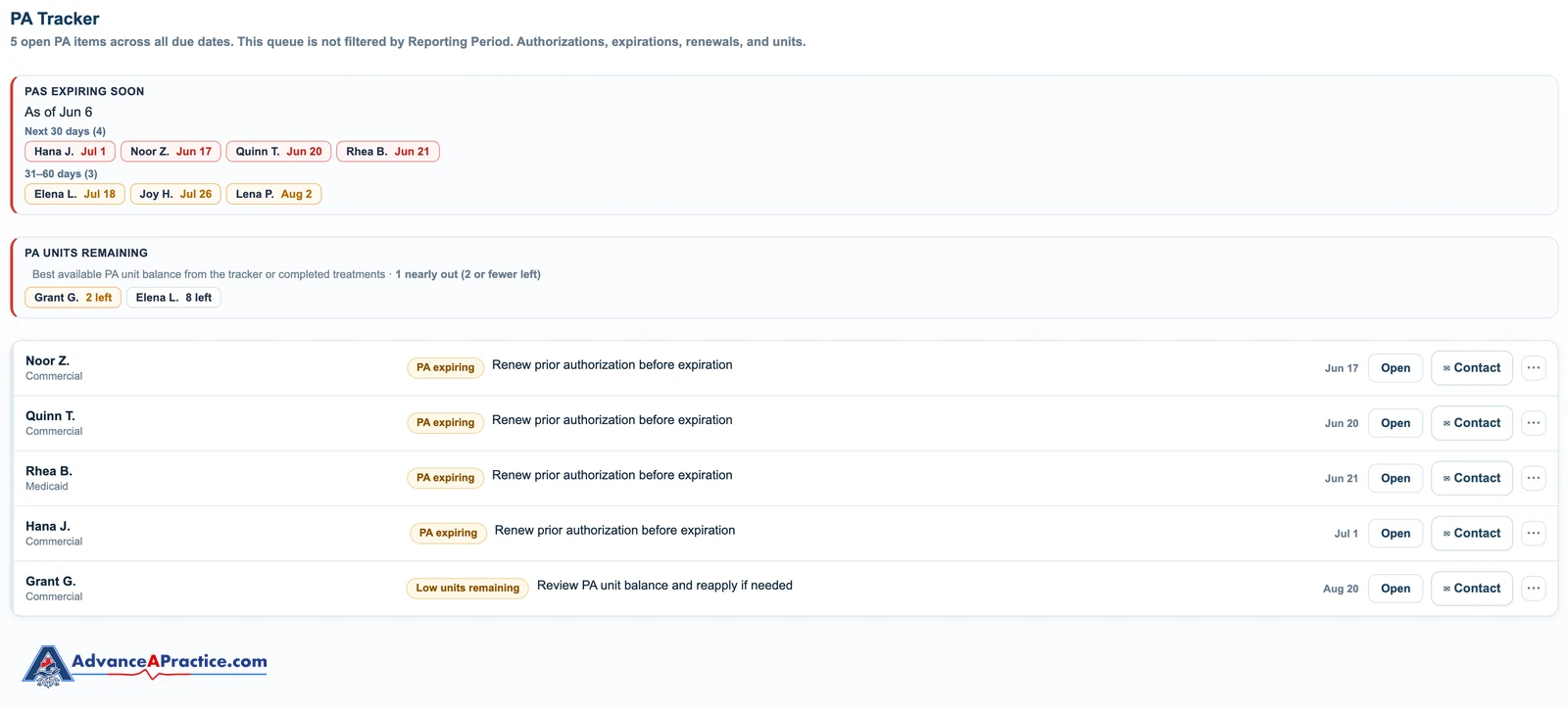This screenshot has width=1568, height=710.
Task: Contact Rhea B. via Contact button
Action: pos(1472,478)
